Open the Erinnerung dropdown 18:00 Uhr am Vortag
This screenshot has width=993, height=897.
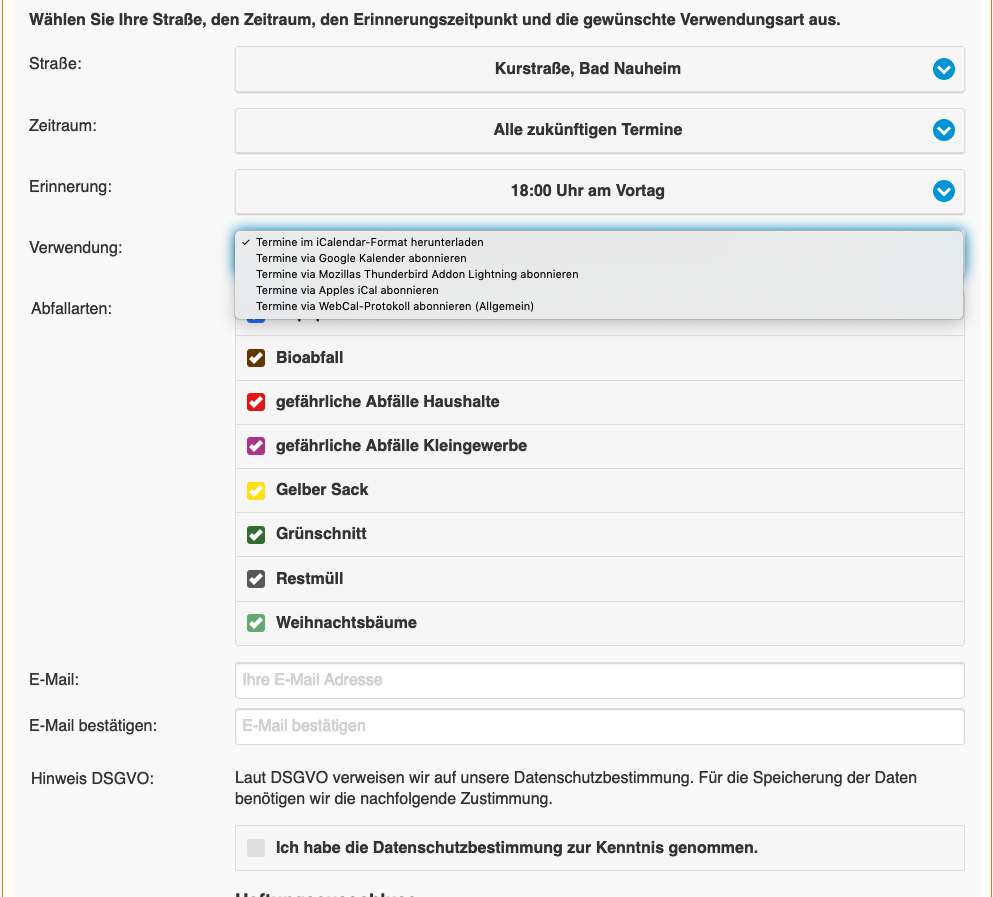click(588, 191)
